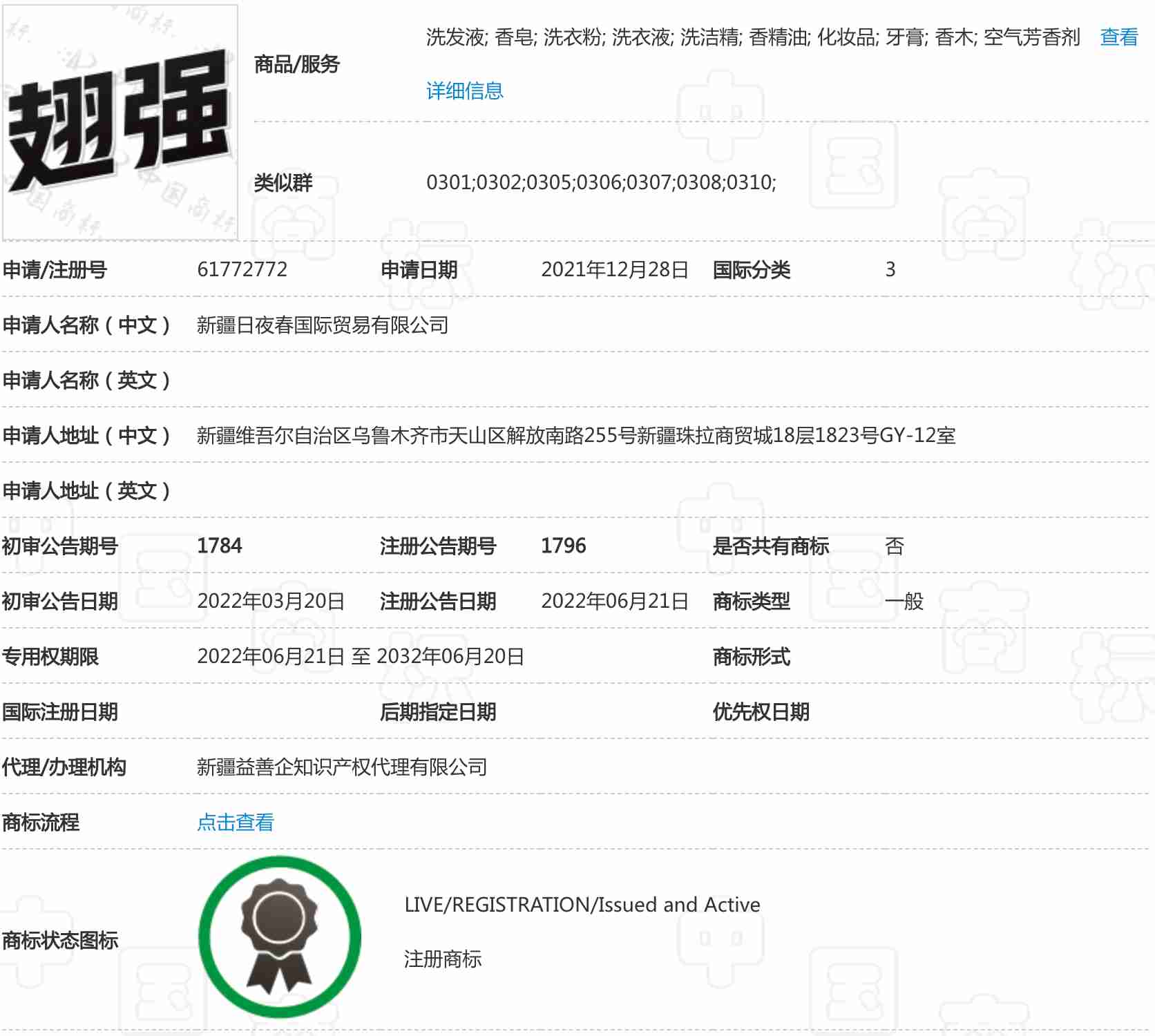This screenshot has height=1036, width=1155.
Task: Click the 查看 link beside the goods list
Action: pos(1118,37)
